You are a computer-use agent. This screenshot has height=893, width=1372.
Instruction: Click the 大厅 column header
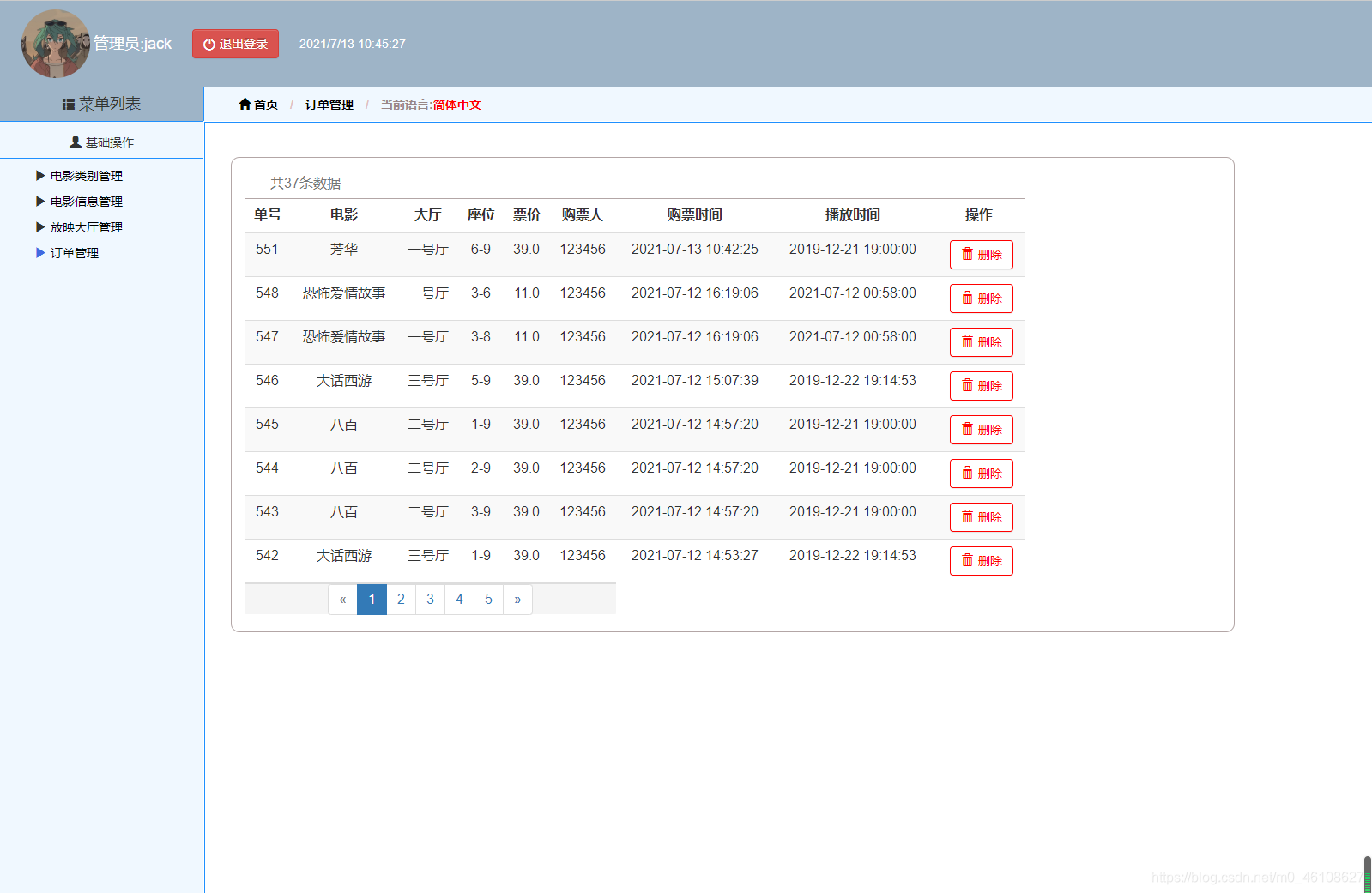[428, 215]
